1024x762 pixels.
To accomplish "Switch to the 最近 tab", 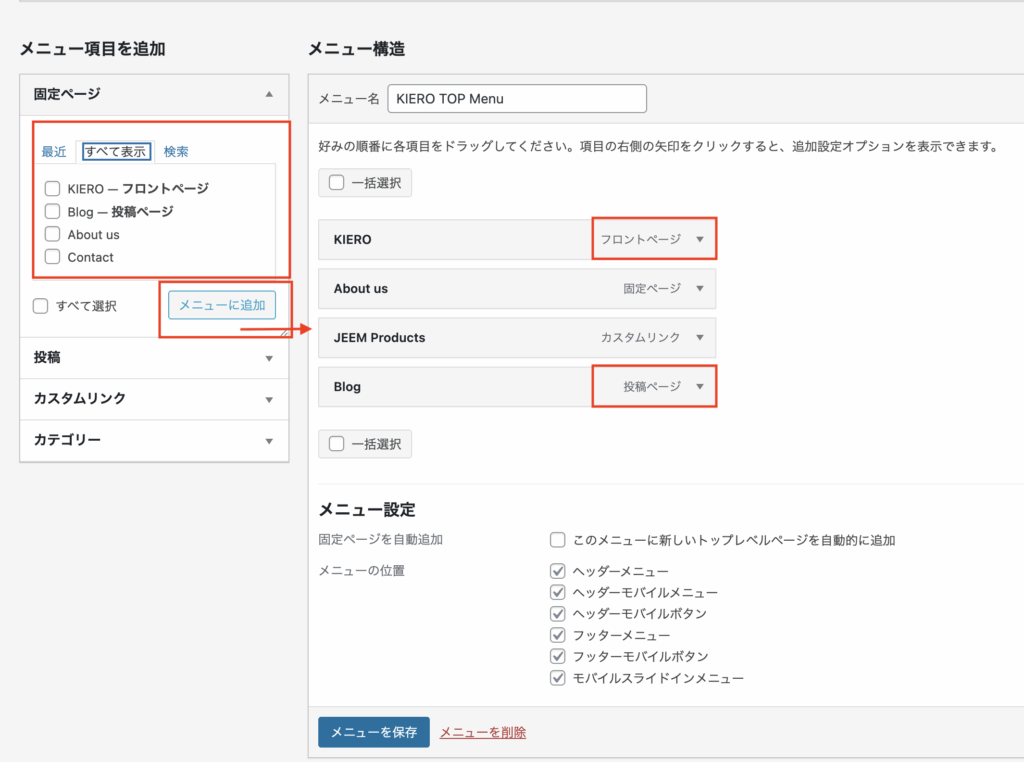I will (x=54, y=152).
